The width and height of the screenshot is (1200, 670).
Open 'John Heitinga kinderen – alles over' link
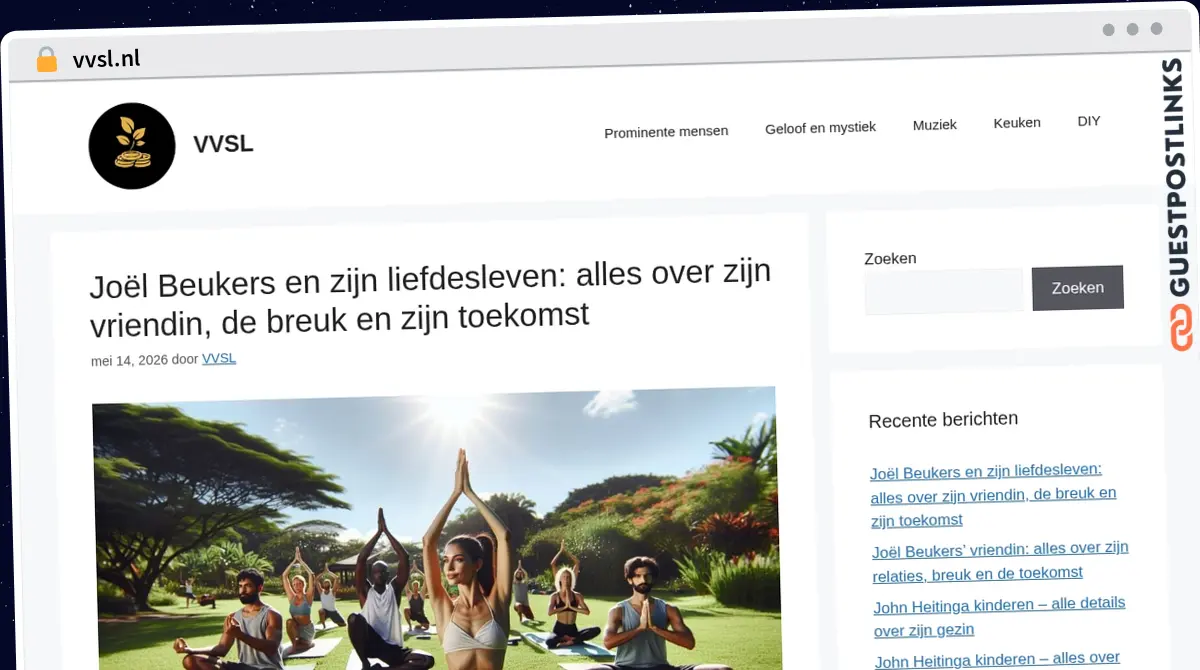997,659
